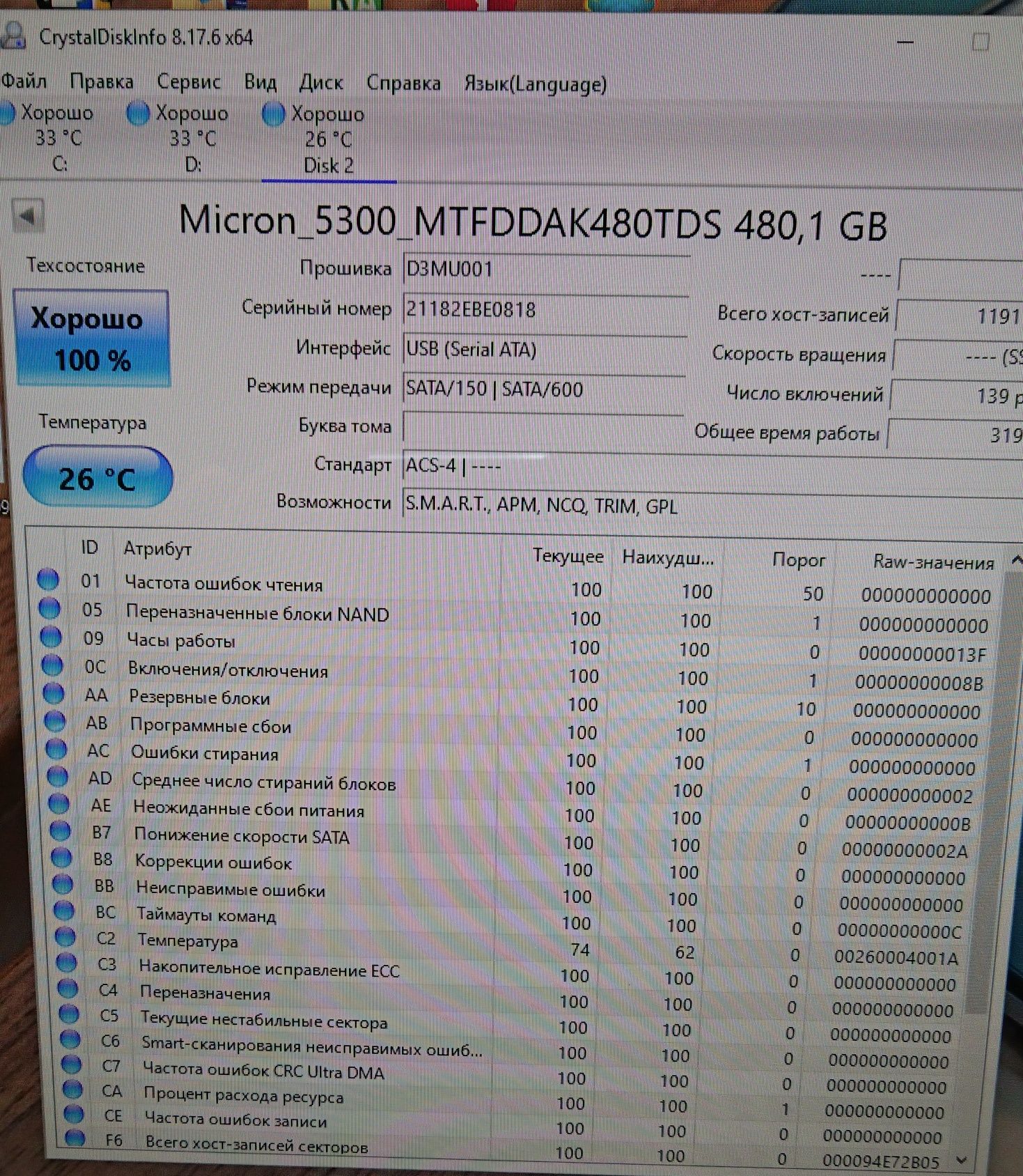This screenshot has width=1023, height=1176.
Task: Click the ID column header
Action: (89, 548)
